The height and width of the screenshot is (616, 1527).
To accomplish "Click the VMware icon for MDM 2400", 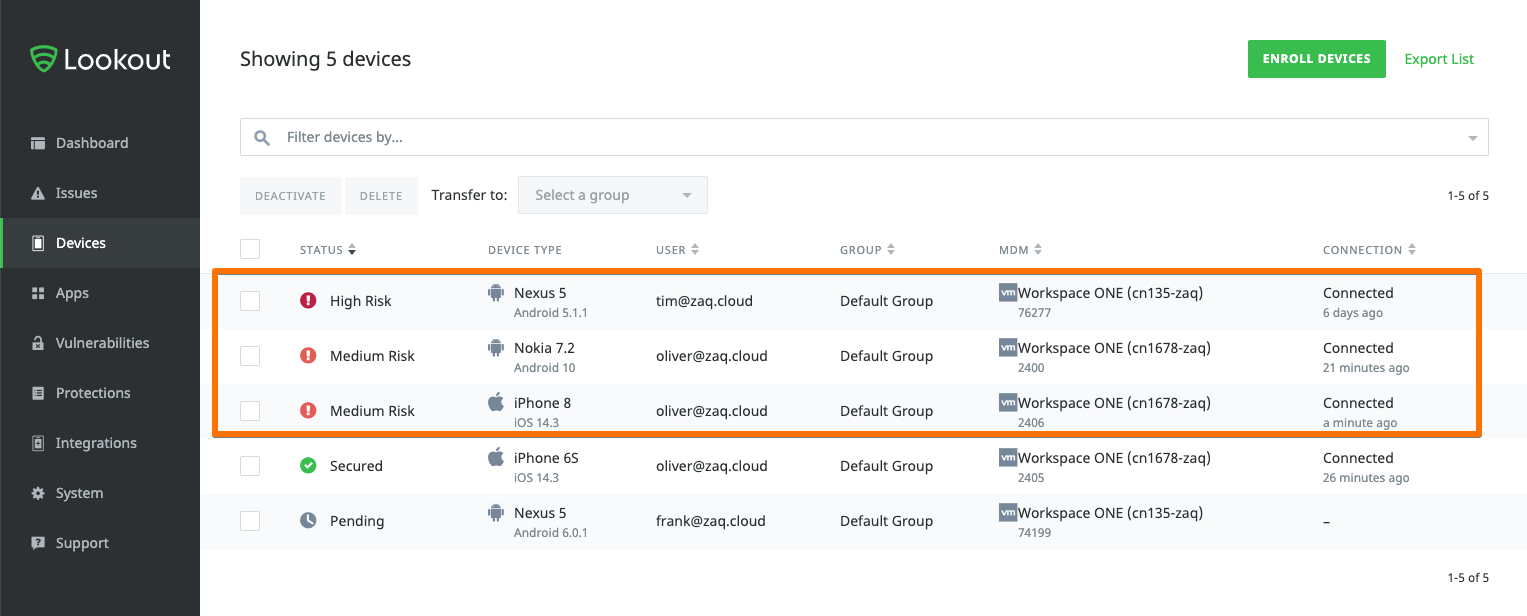I will click(x=1007, y=348).
